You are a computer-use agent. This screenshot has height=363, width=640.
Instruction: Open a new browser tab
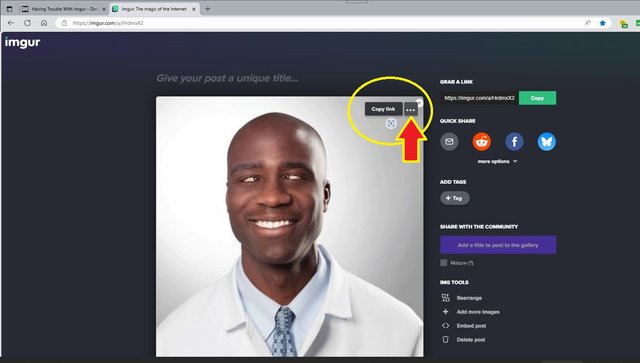(x=208, y=9)
